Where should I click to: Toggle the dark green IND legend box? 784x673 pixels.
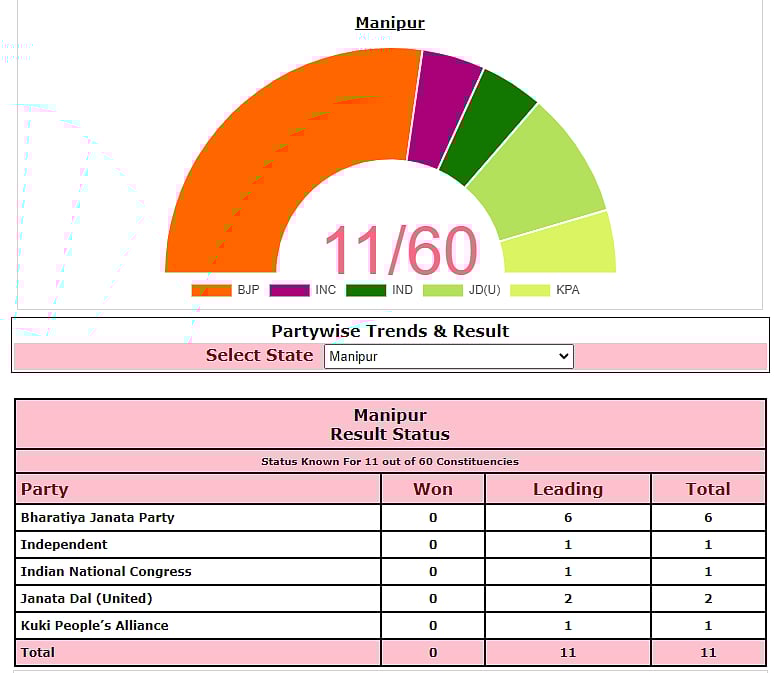point(366,290)
